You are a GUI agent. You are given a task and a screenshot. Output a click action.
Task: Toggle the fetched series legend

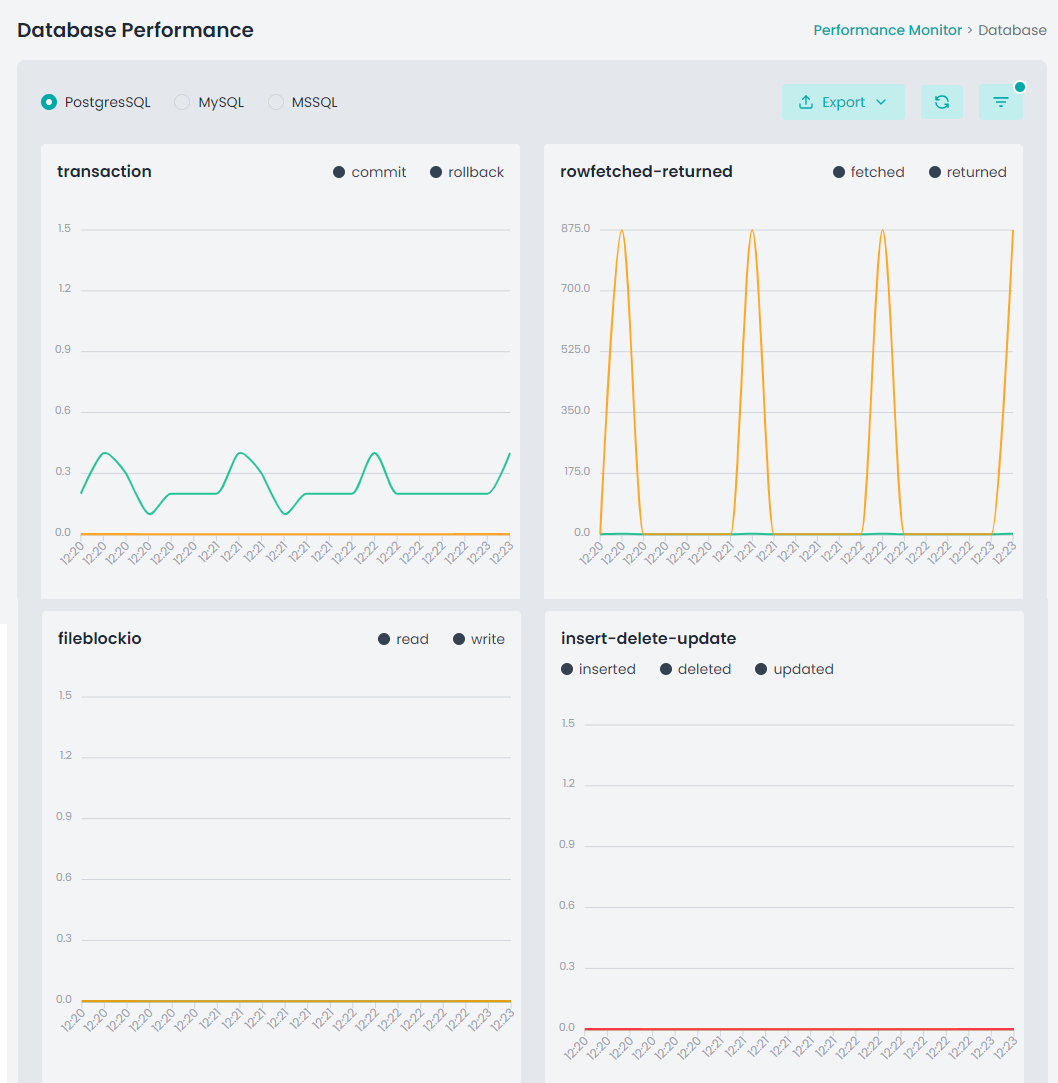point(869,172)
